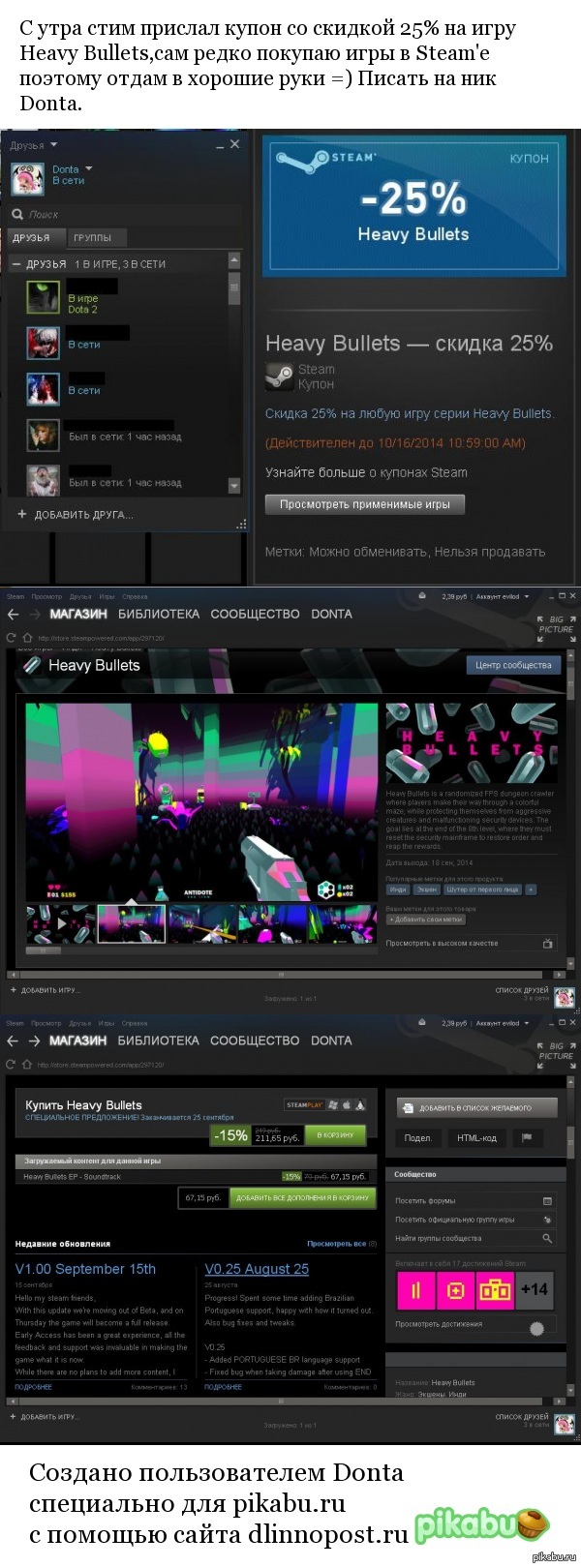Screen dimensions: 581x1568
Task: Click Просмотреть применимые игры button
Action: coord(365,504)
